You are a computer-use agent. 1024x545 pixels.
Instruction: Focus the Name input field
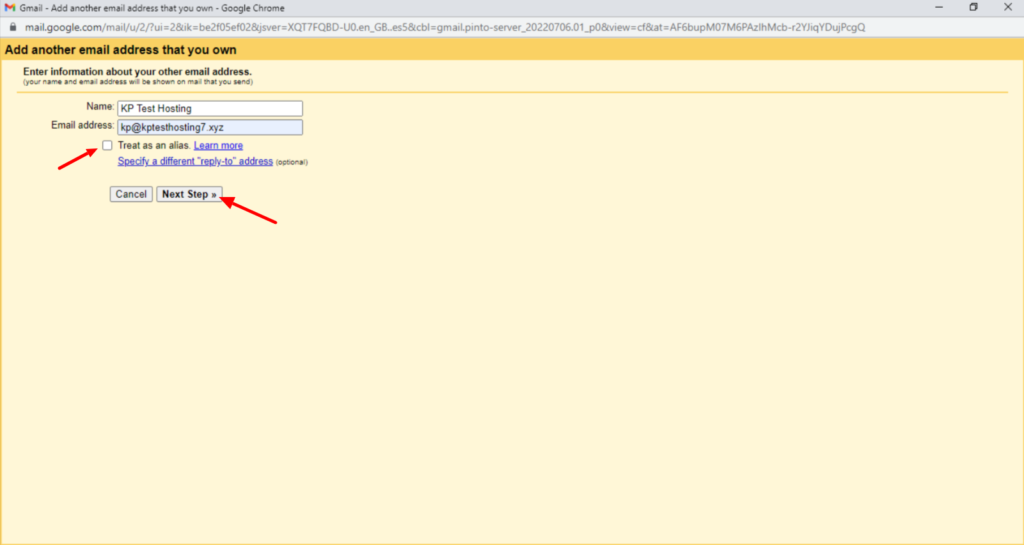[210, 108]
